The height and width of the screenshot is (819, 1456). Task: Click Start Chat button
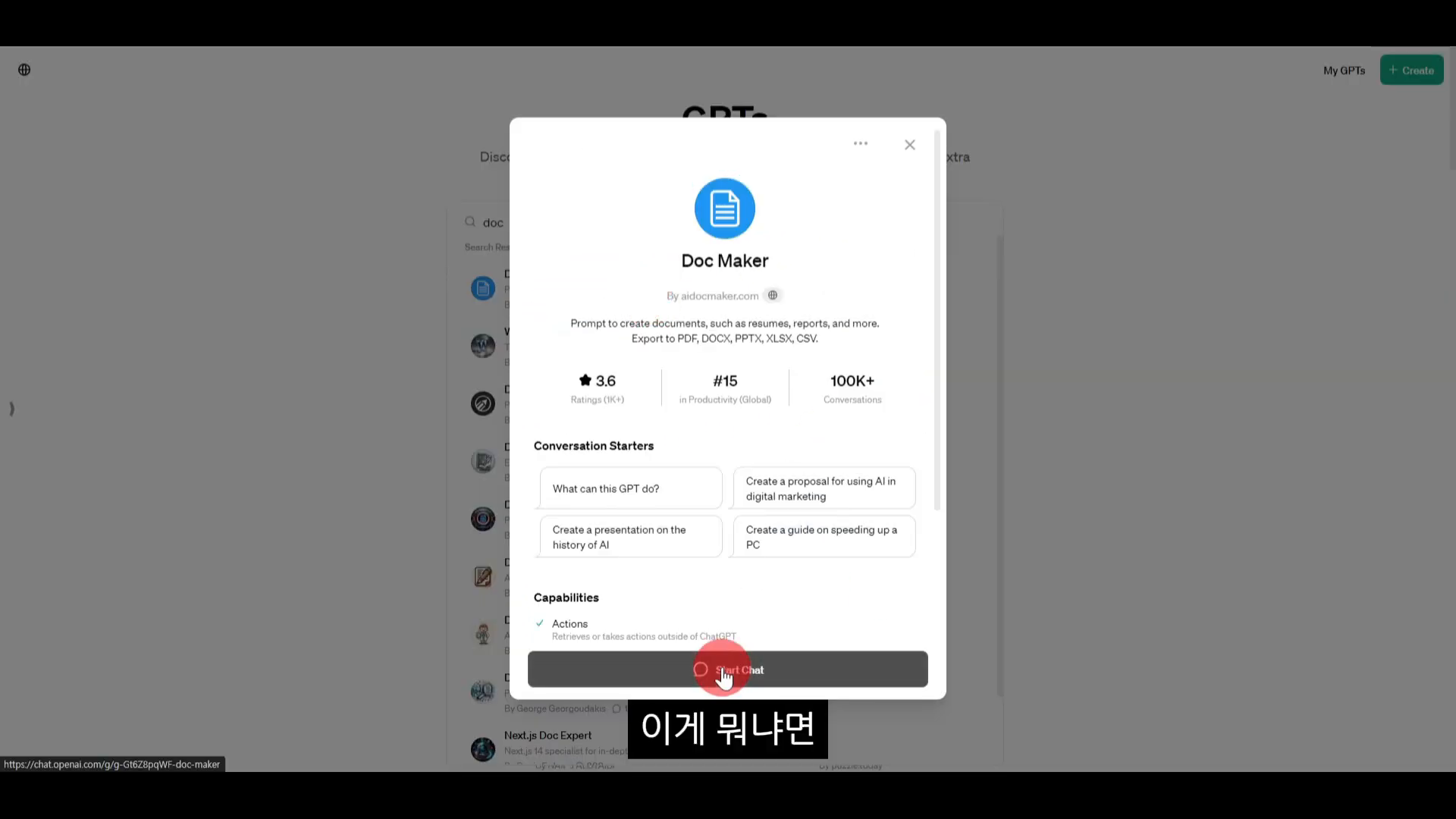(x=727, y=670)
